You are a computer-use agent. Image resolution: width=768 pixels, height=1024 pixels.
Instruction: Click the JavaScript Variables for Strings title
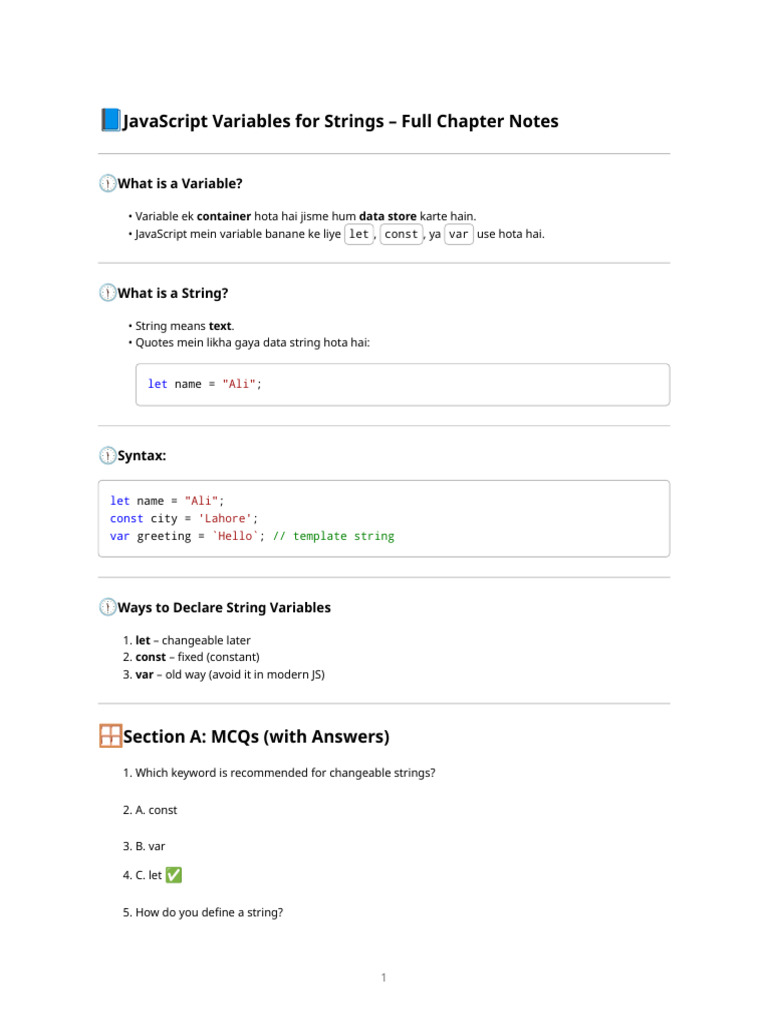coord(340,121)
